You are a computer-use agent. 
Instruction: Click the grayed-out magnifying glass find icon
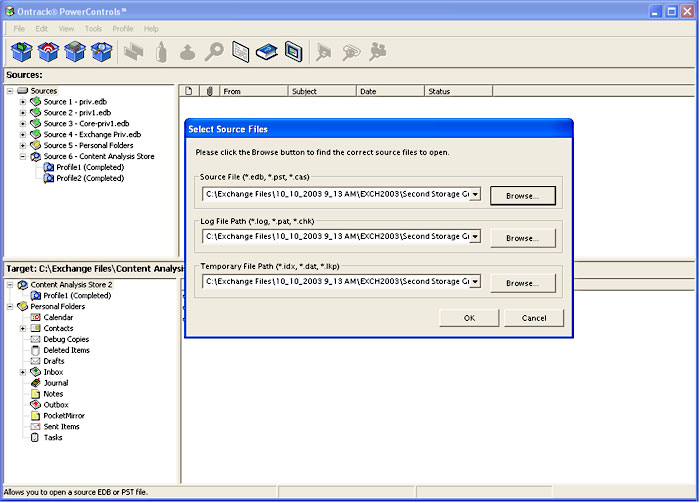coord(214,52)
